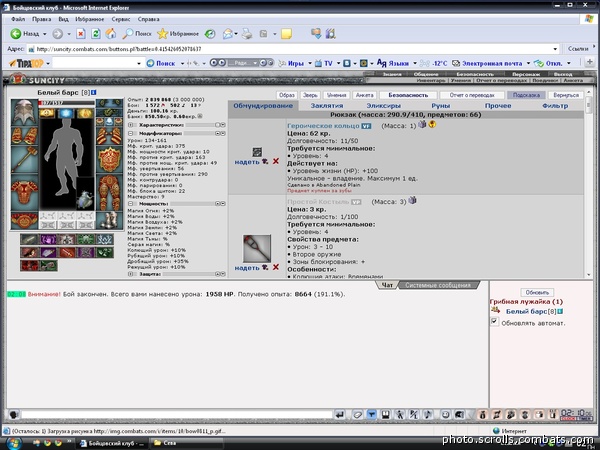The image size is (600, 450).
Task: Switch to the Заклятия tab
Action: pos(327,106)
